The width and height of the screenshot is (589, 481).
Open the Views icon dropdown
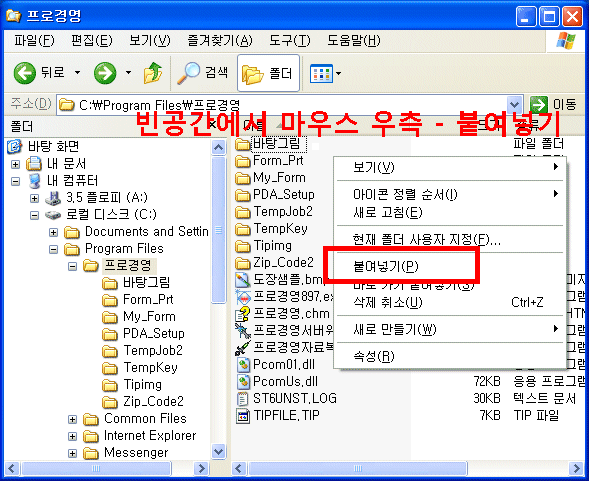[x=325, y=73]
